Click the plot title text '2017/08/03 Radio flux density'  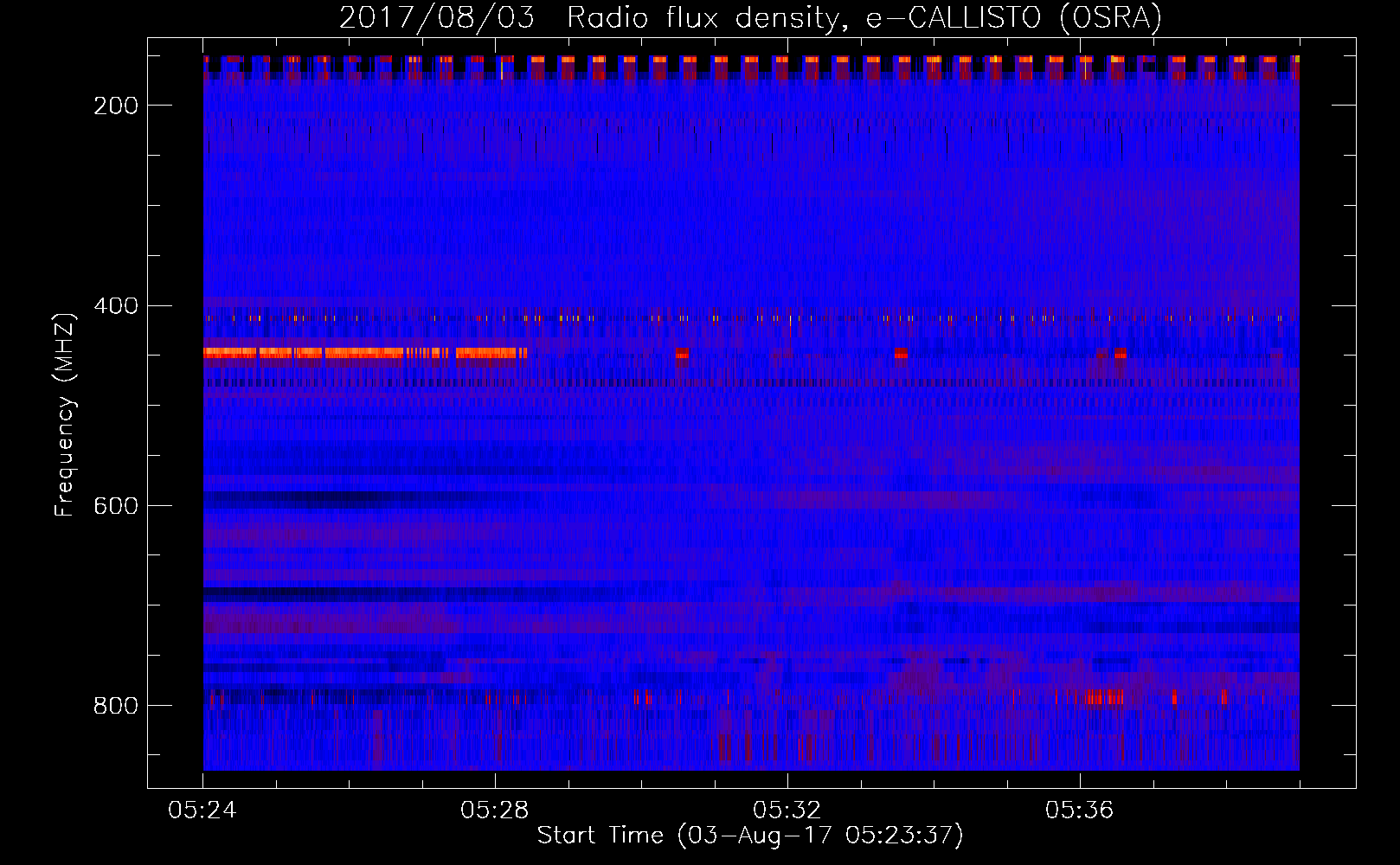[x=590, y=18]
